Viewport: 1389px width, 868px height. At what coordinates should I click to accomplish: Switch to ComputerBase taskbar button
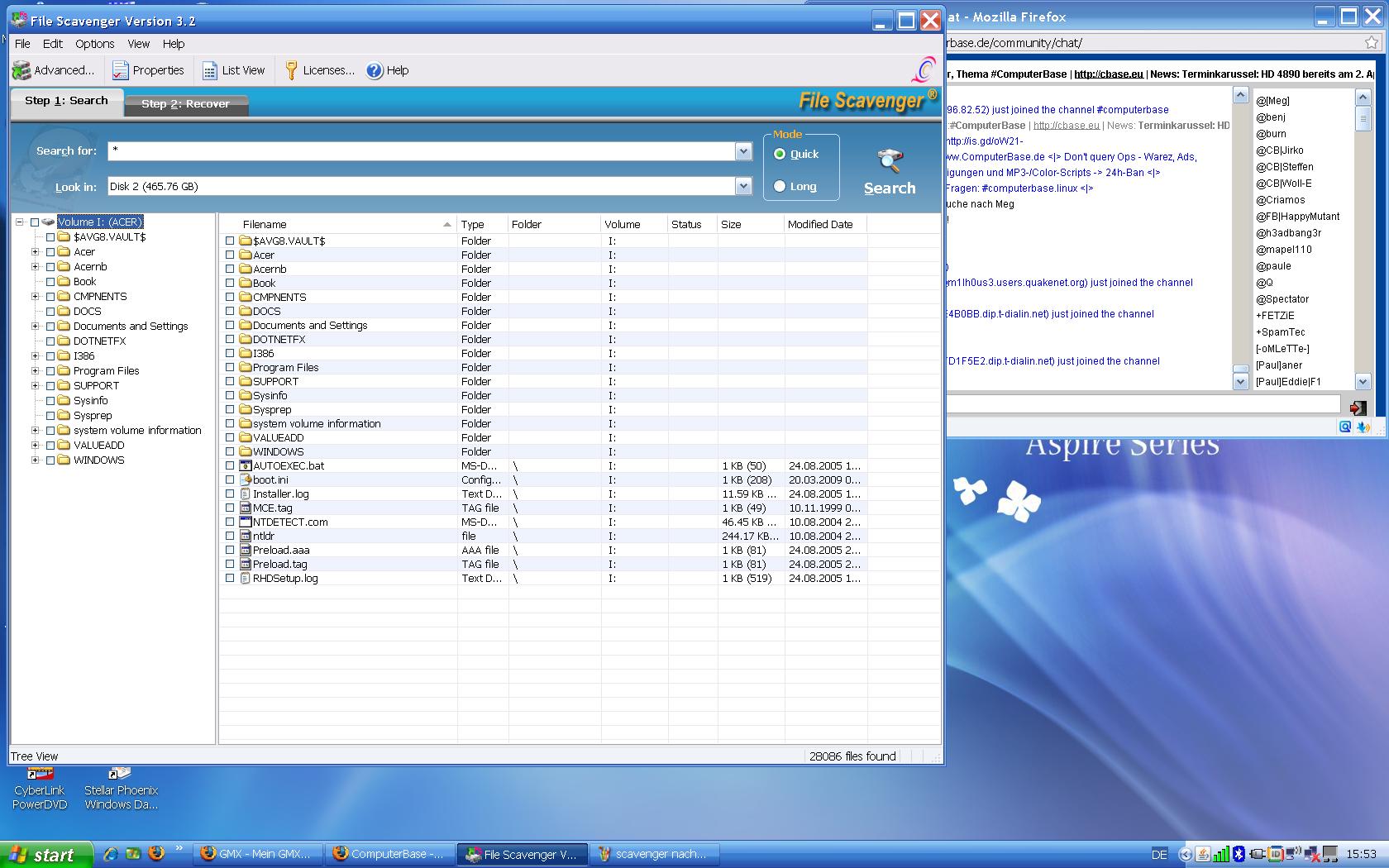tap(390, 855)
